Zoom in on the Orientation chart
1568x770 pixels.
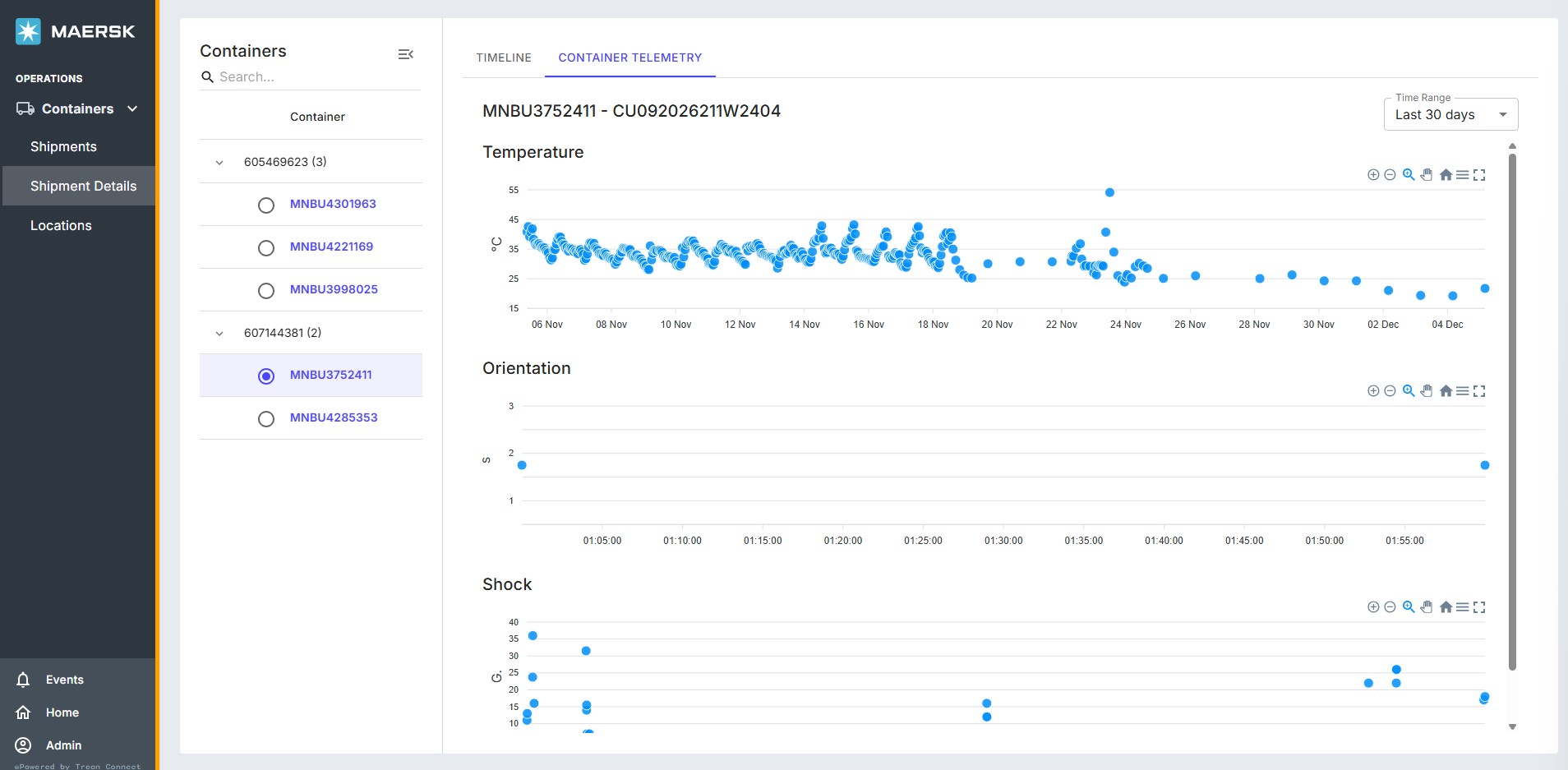pyautogui.click(x=1372, y=391)
